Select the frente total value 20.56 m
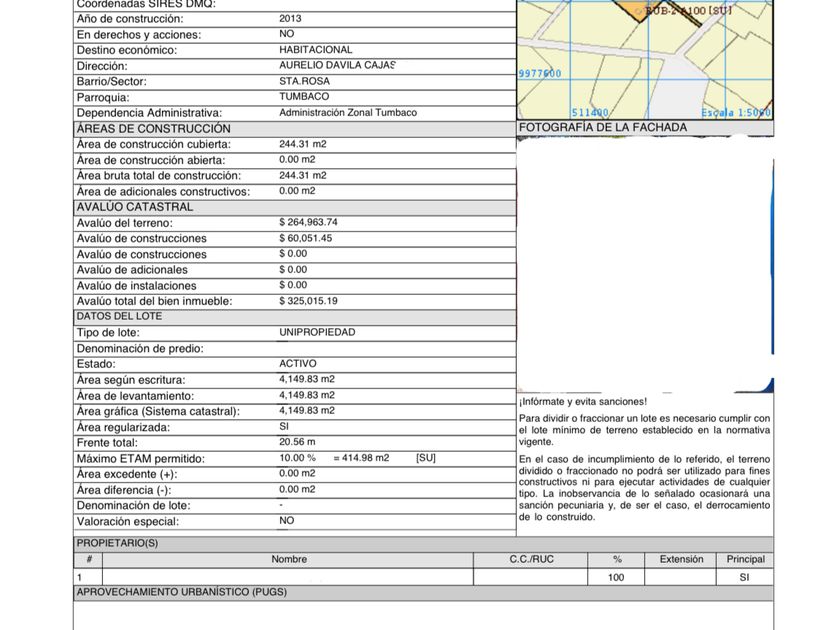Screen dimensions: 840x630 297,442
